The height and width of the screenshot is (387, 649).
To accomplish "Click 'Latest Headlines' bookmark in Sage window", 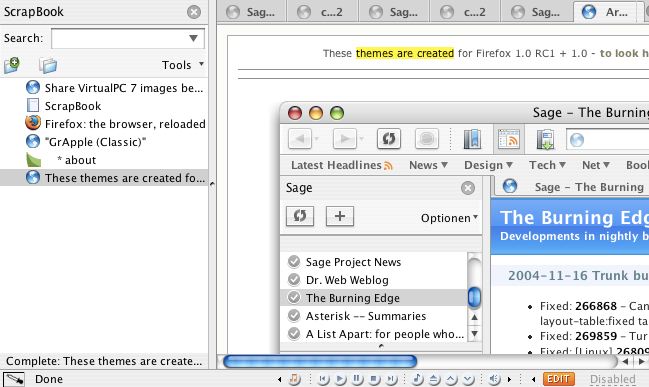I will (341, 165).
